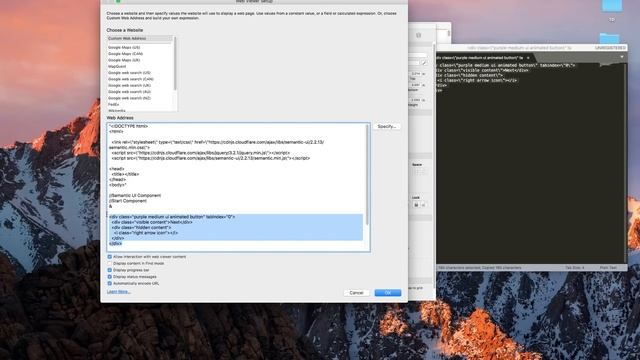Click the selected div purple button line
Viewport: 640px width, 360px height.
(172, 217)
